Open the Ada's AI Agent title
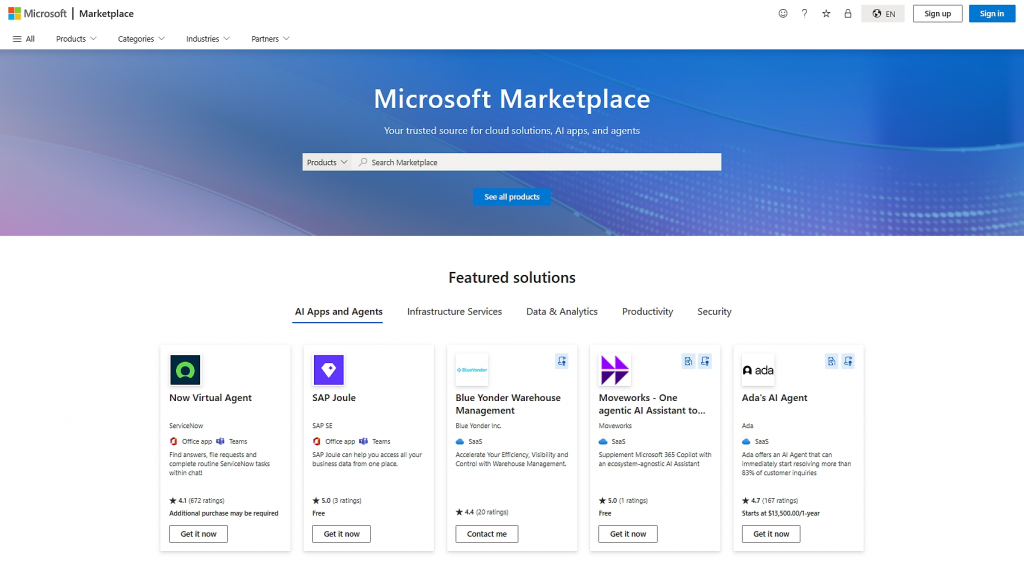Viewport: 1024px width, 565px height. pyautogui.click(x=775, y=398)
